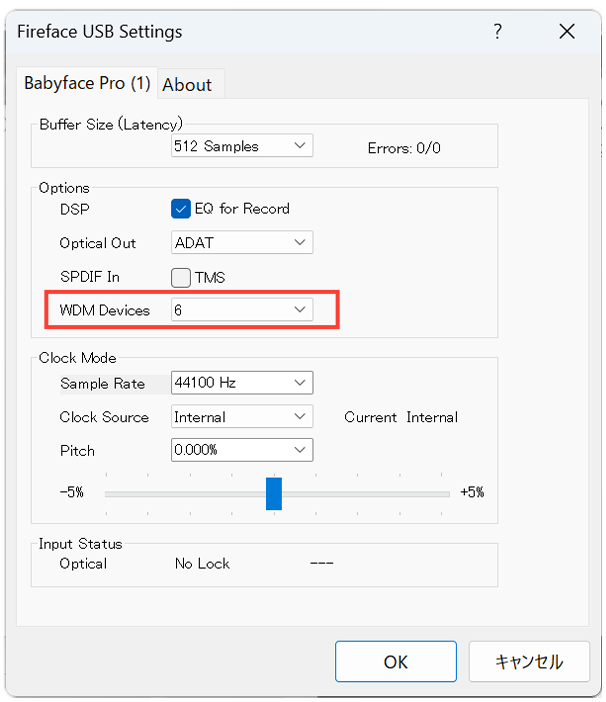
Task: Expand the Buffer Size 512 Samples dropdown
Action: click(242, 146)
